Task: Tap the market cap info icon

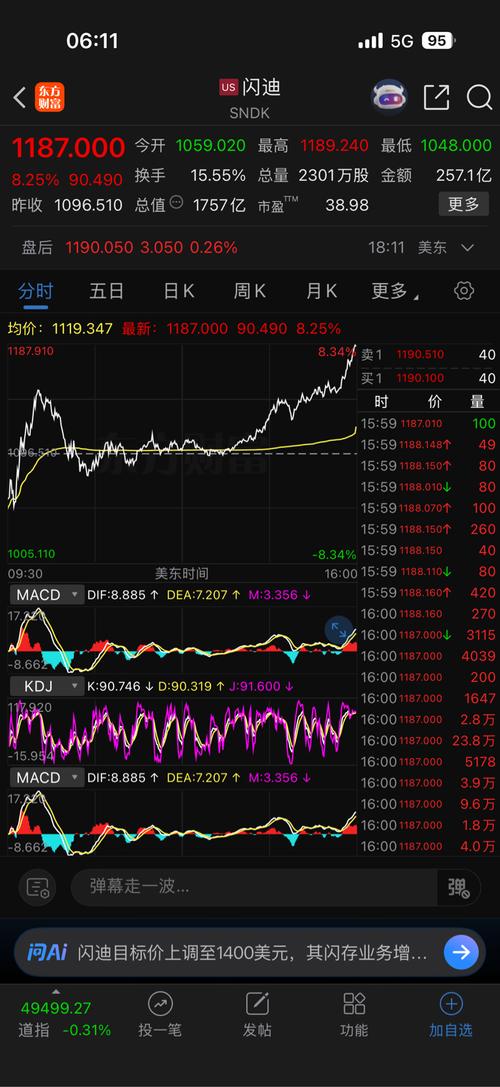Action: click(177, 203)
